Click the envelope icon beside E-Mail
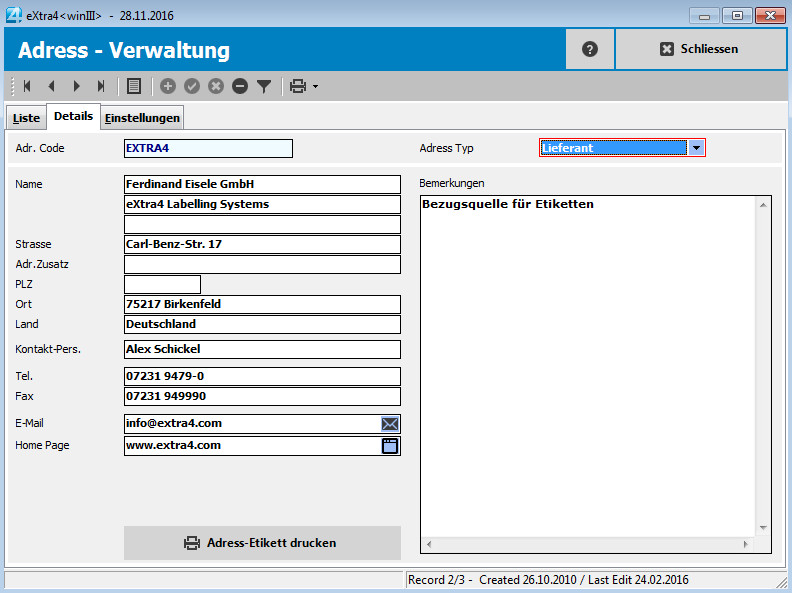 coord(390,423)
